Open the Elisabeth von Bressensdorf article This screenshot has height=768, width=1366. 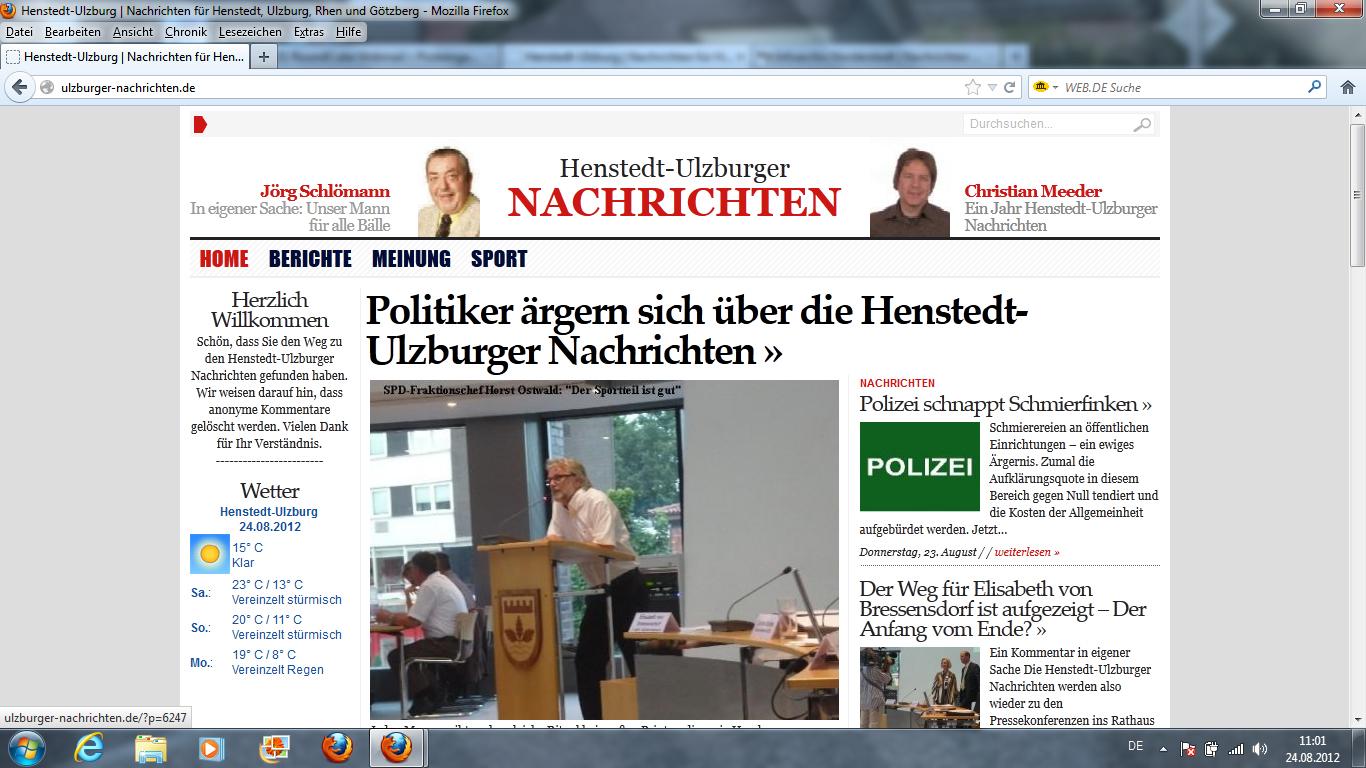click(x=1003, y=609)
